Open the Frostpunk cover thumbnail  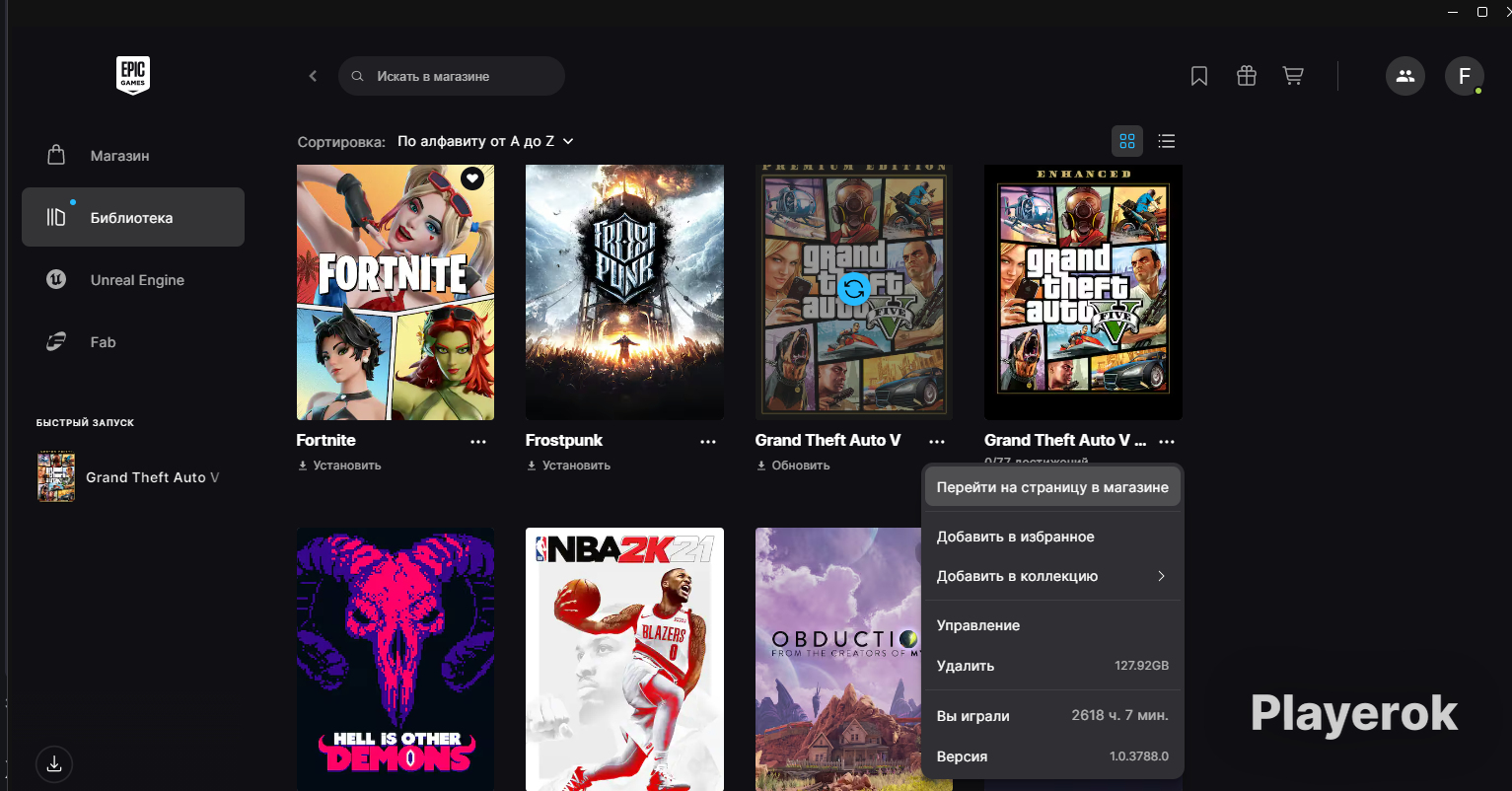click(624, 292)
